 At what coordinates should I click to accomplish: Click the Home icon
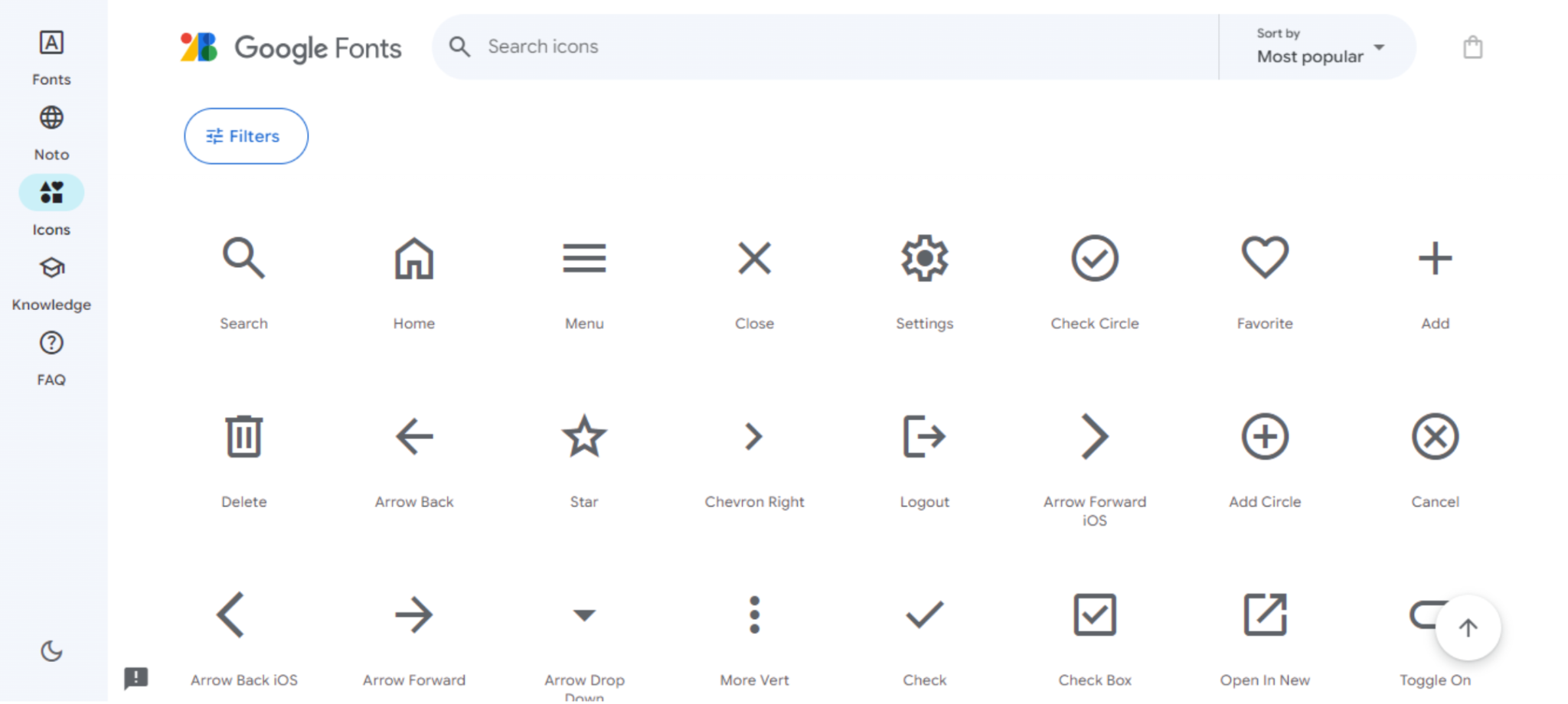[x=413, y=258]
